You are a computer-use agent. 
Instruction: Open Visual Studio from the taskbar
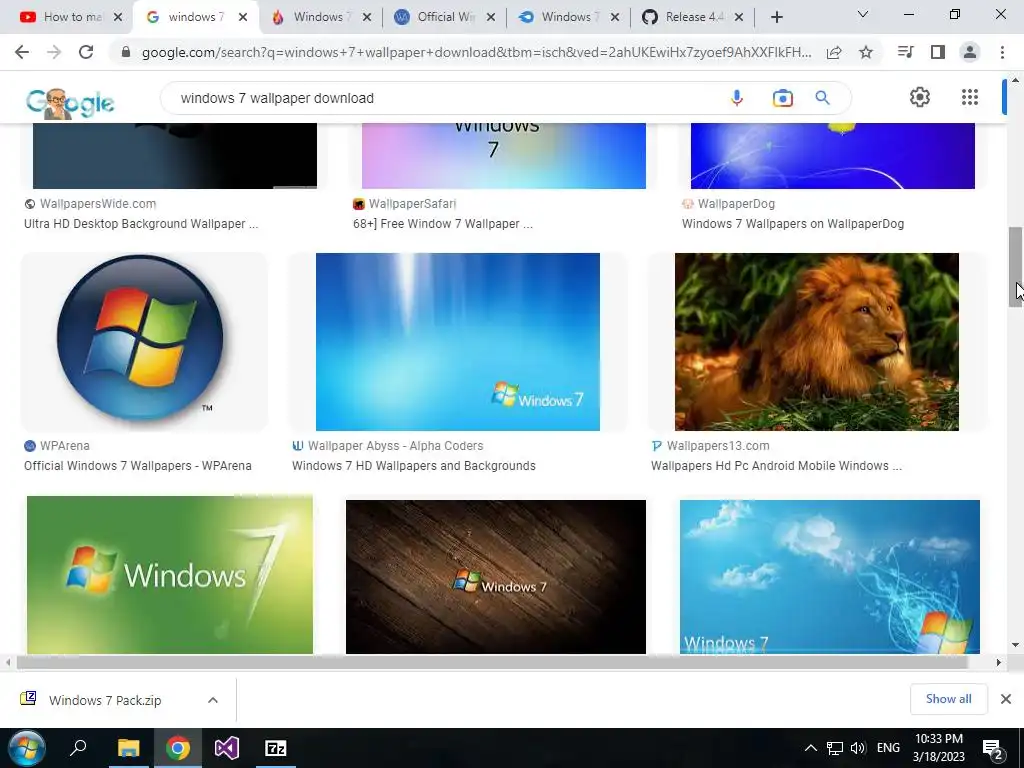(227, 748)
